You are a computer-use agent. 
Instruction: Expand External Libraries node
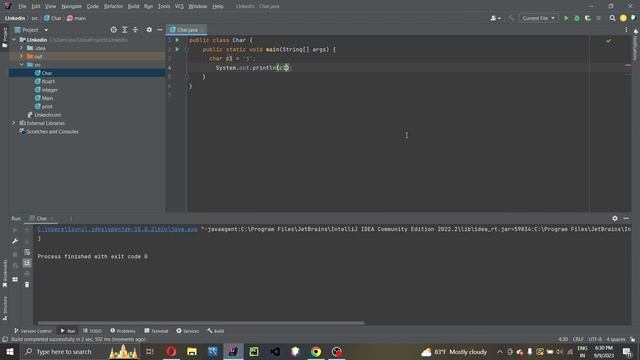(14, 123)
